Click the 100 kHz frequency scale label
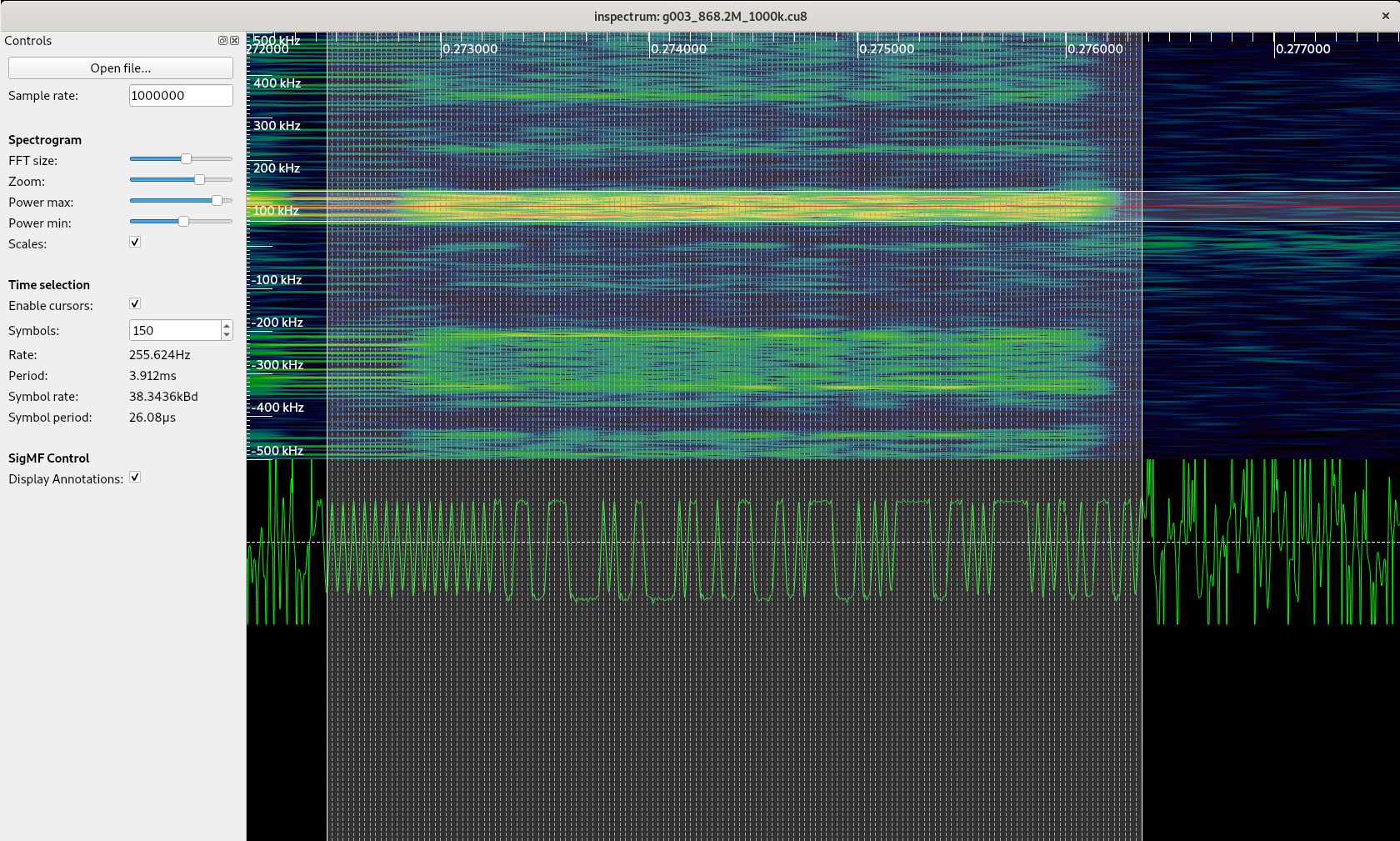Viewport: 1400px width, 841px height. 275,210
